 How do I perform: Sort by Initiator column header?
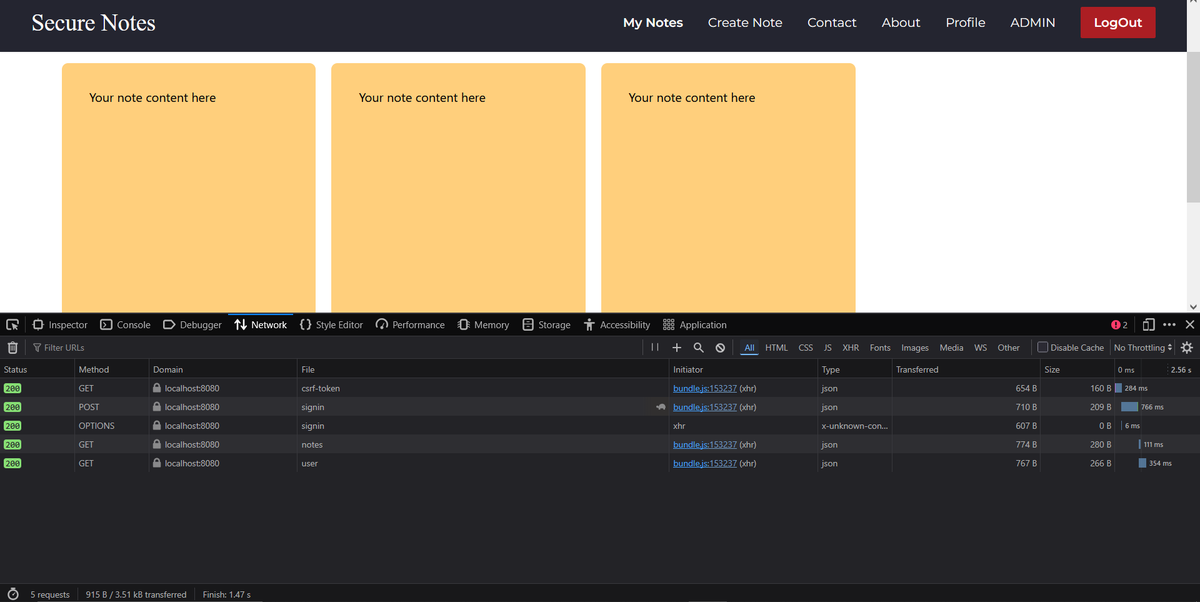(743, 370)
